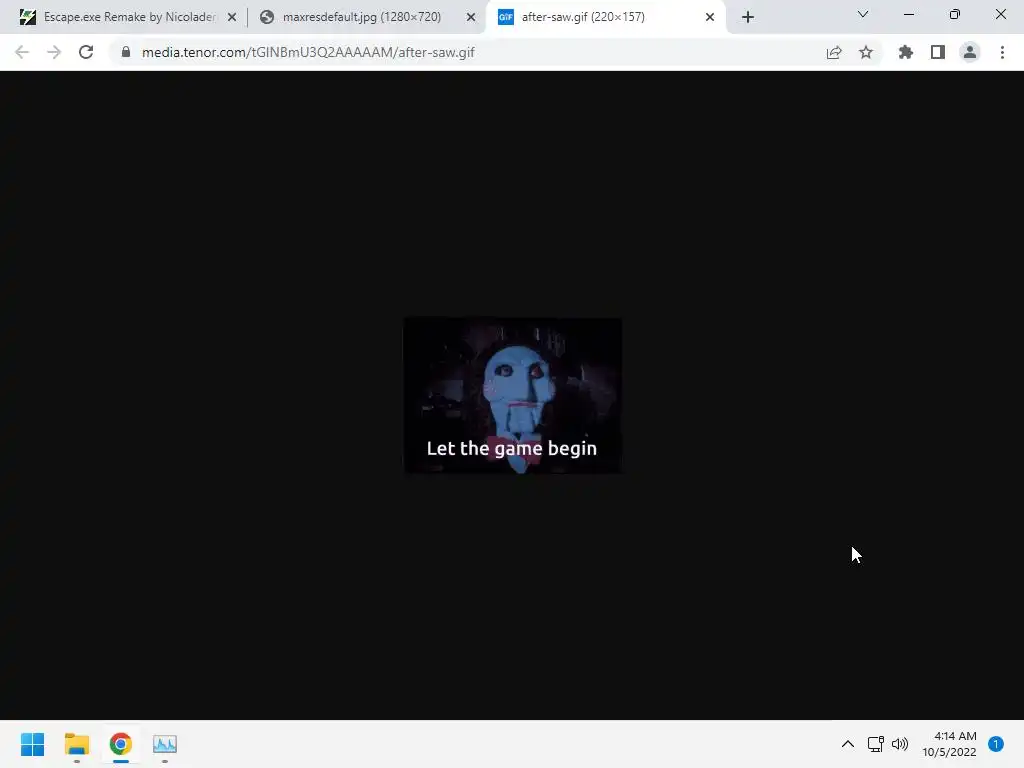Viewport: 1024px width, 768px height.
Task: Expand the search tabs chevron
Action: pyautogui.click(x=863, y=14)
